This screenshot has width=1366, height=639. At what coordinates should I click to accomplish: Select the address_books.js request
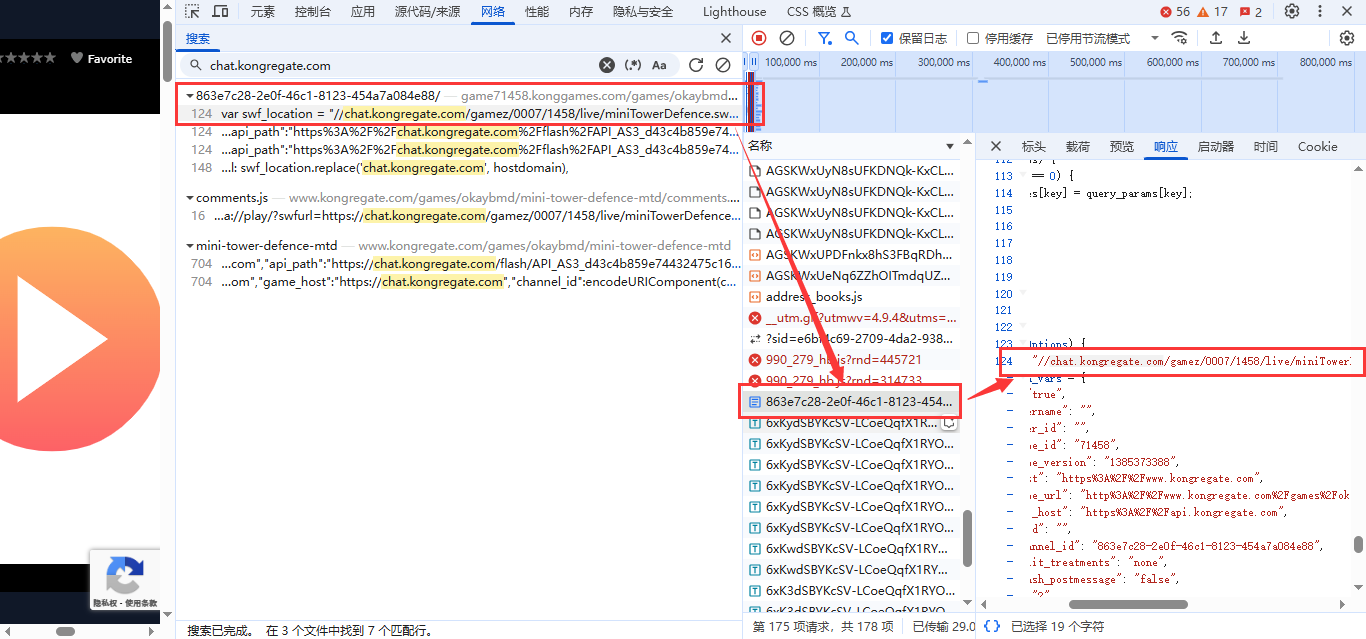tap(813, 297)
